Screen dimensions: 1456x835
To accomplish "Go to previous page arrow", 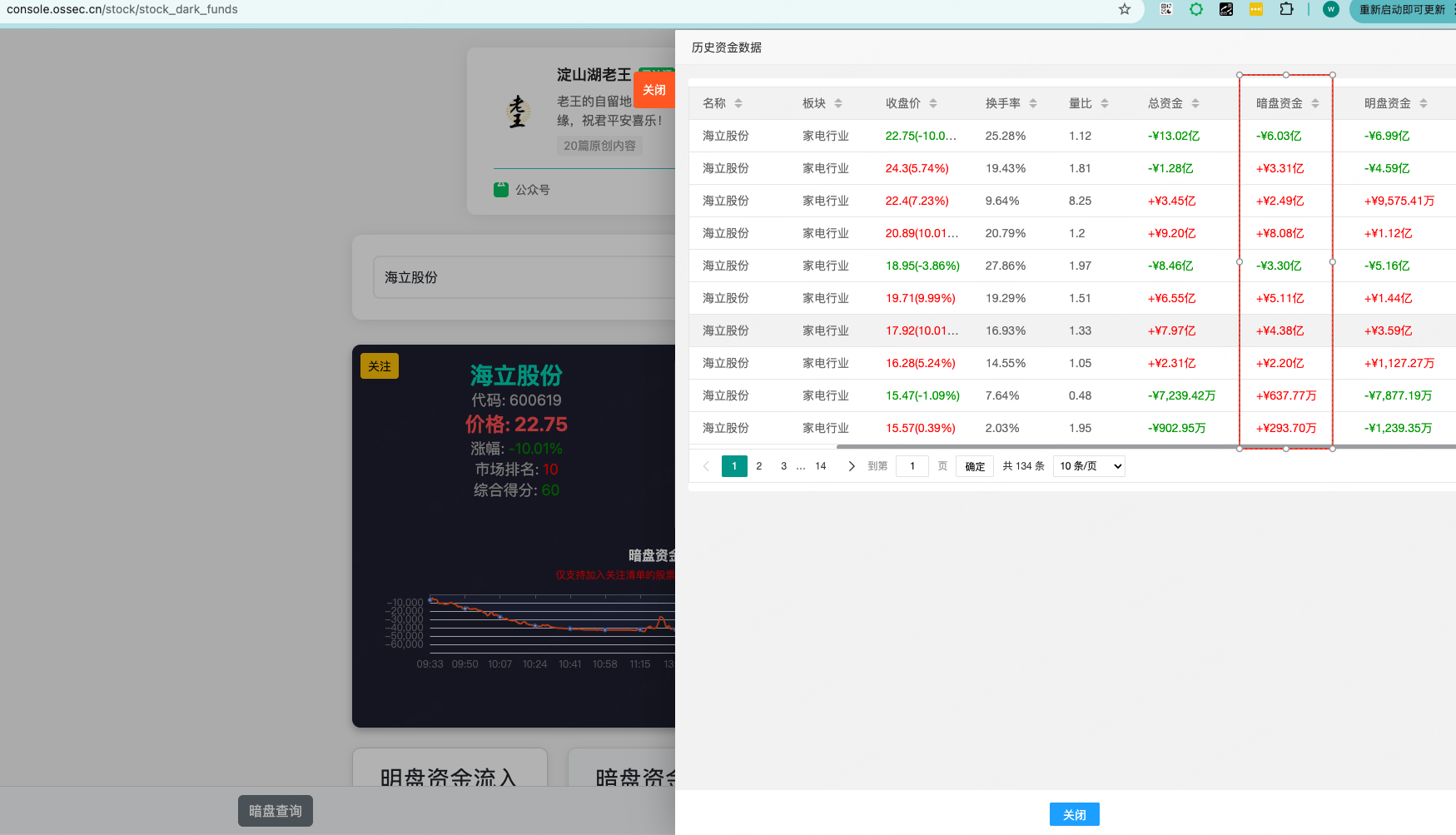I will click(706, 466).
